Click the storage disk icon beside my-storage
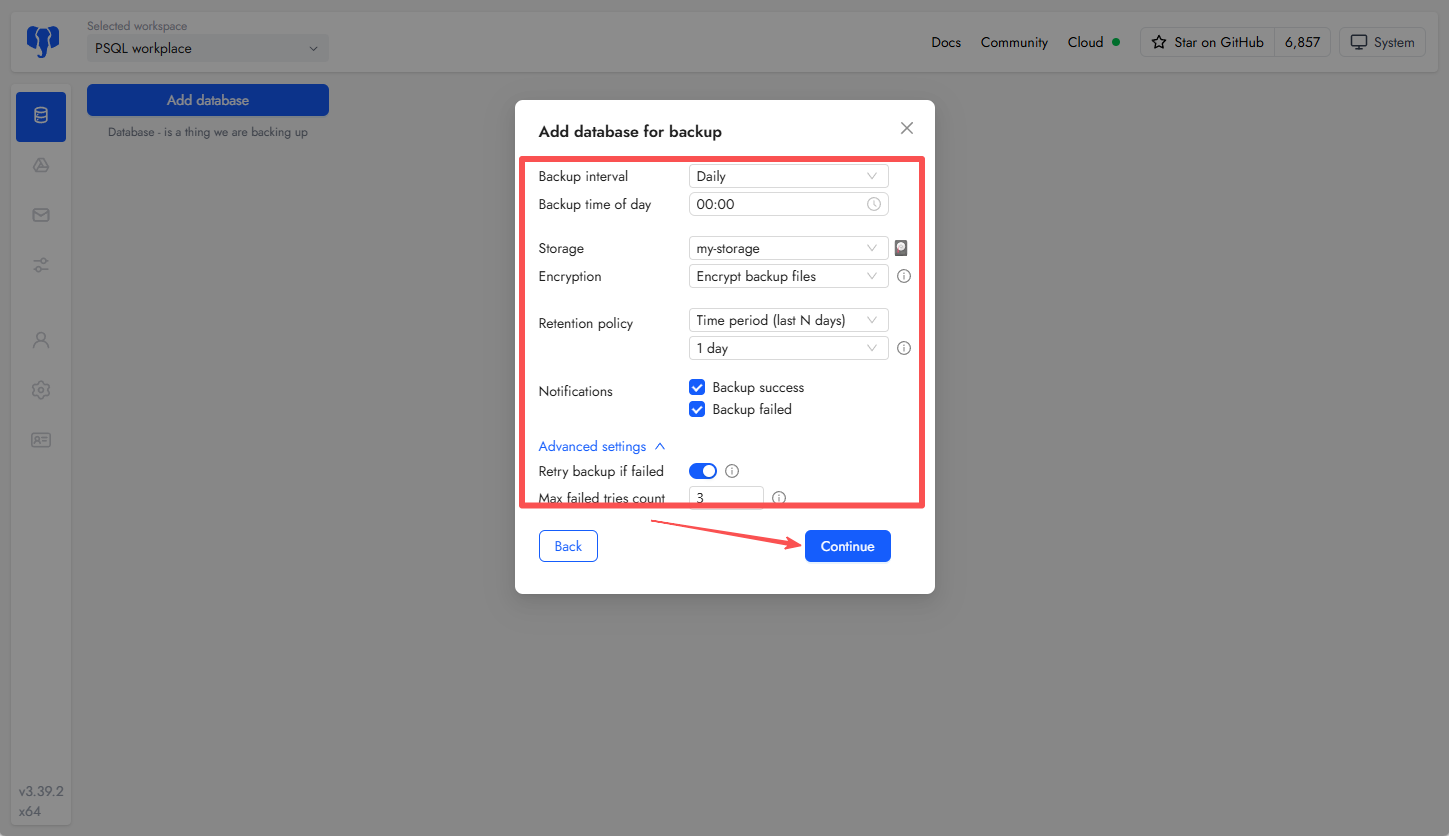This screenshot has width=1449, height=836. coord(901,248)
